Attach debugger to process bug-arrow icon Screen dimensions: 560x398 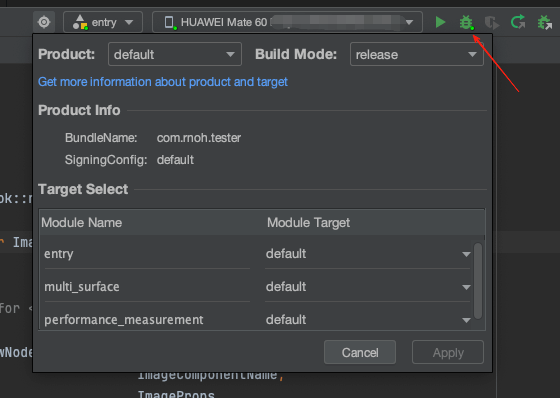coord(545,23)
